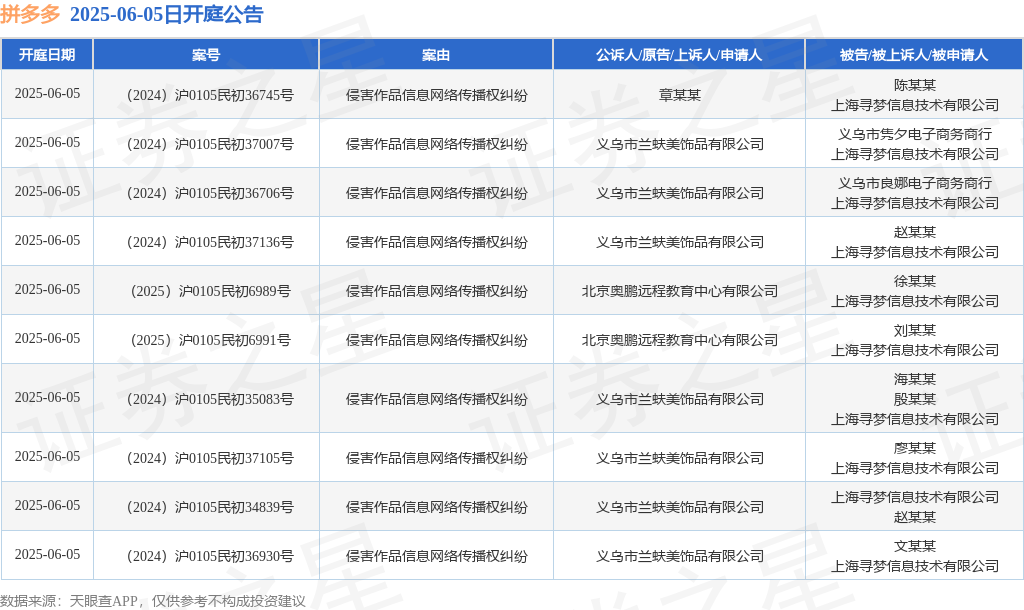
Task: Click 上海寻梦信息技术有限公司 in 36745号 row
Action: pos(914,104)
